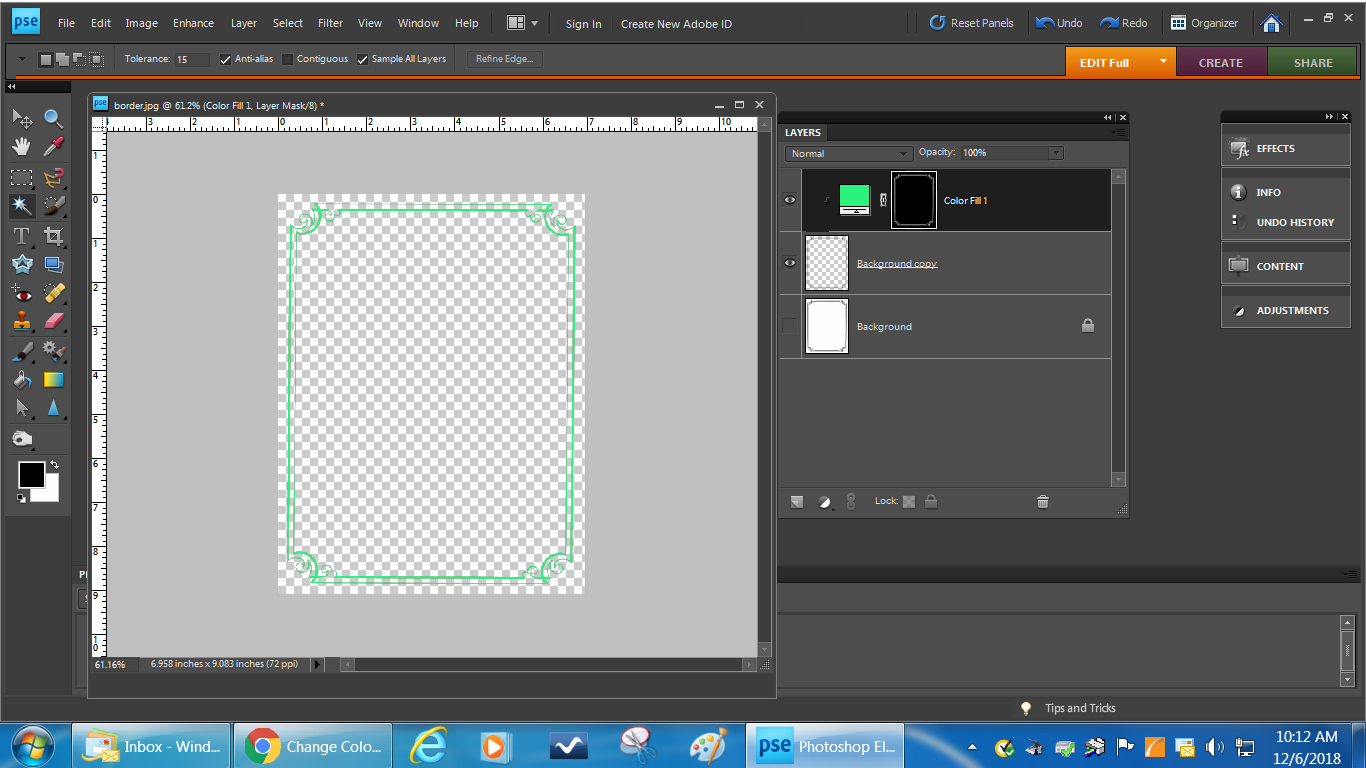The height and width of the screenshot is (768, 1366).
Task: Collapse the Layers panel group
Action: coord(1108,117)
